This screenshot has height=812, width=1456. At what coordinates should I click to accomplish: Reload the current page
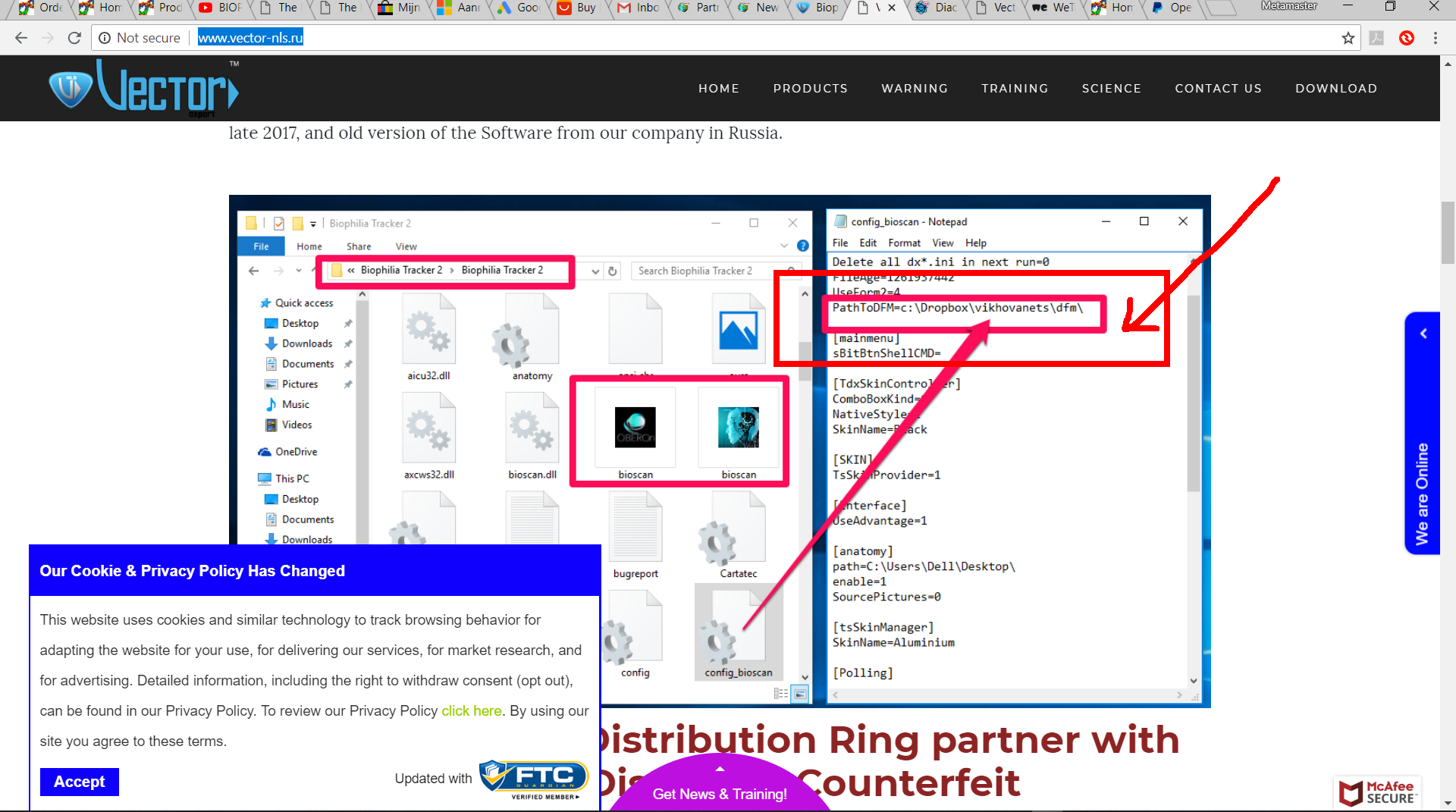74,38
